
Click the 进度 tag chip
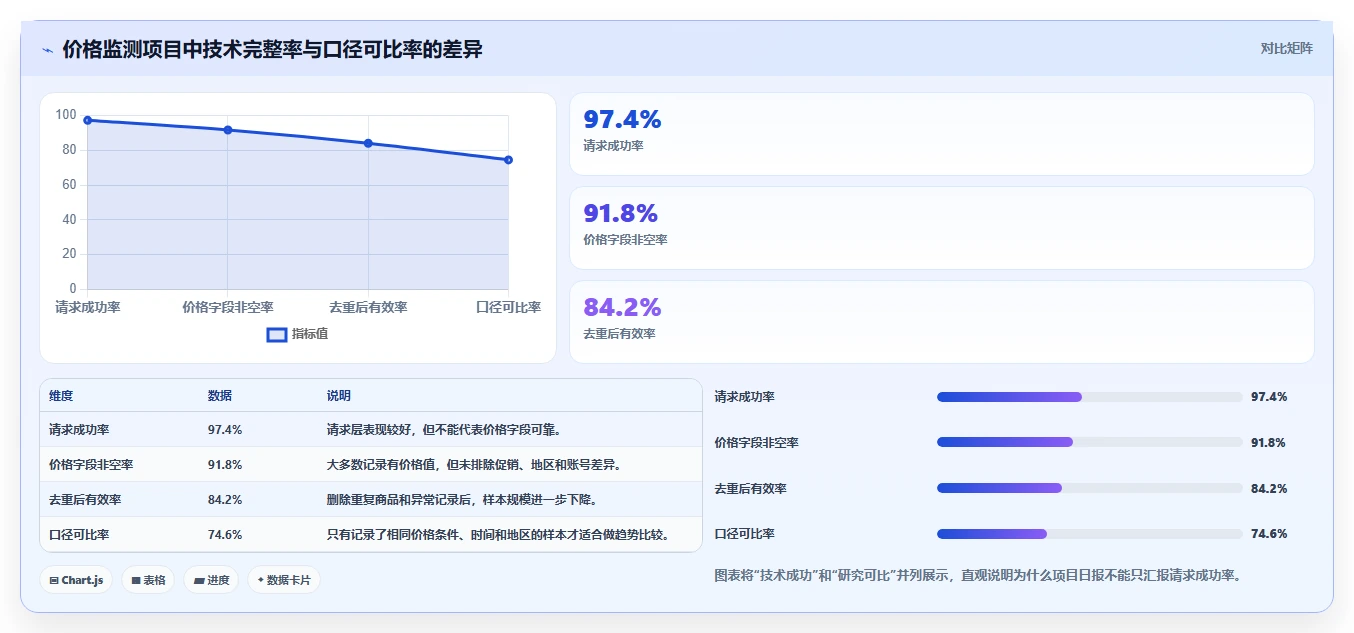pyautogui.click(x=211, y=580)
